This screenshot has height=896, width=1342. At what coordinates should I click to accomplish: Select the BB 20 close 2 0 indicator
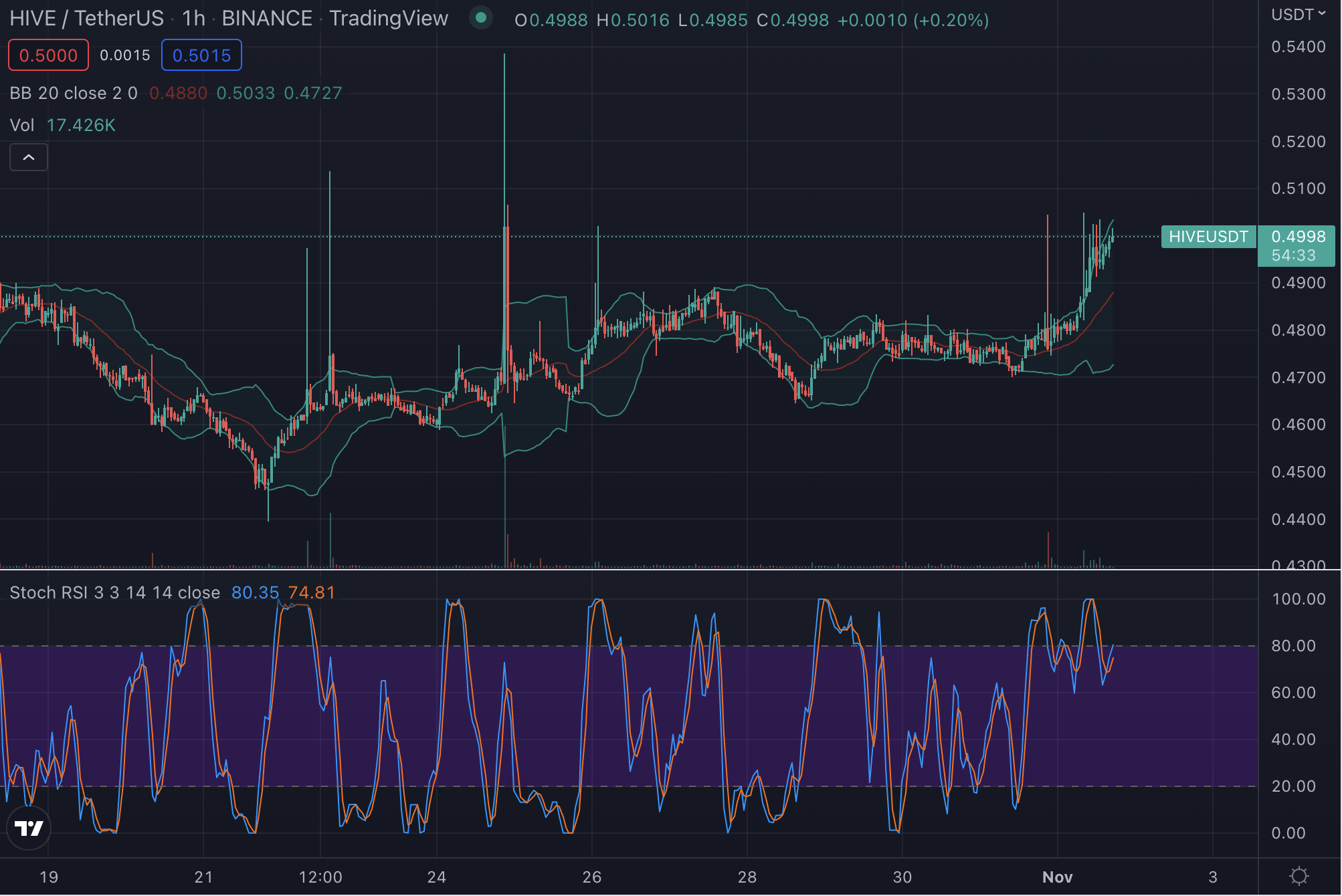(74, 93)
